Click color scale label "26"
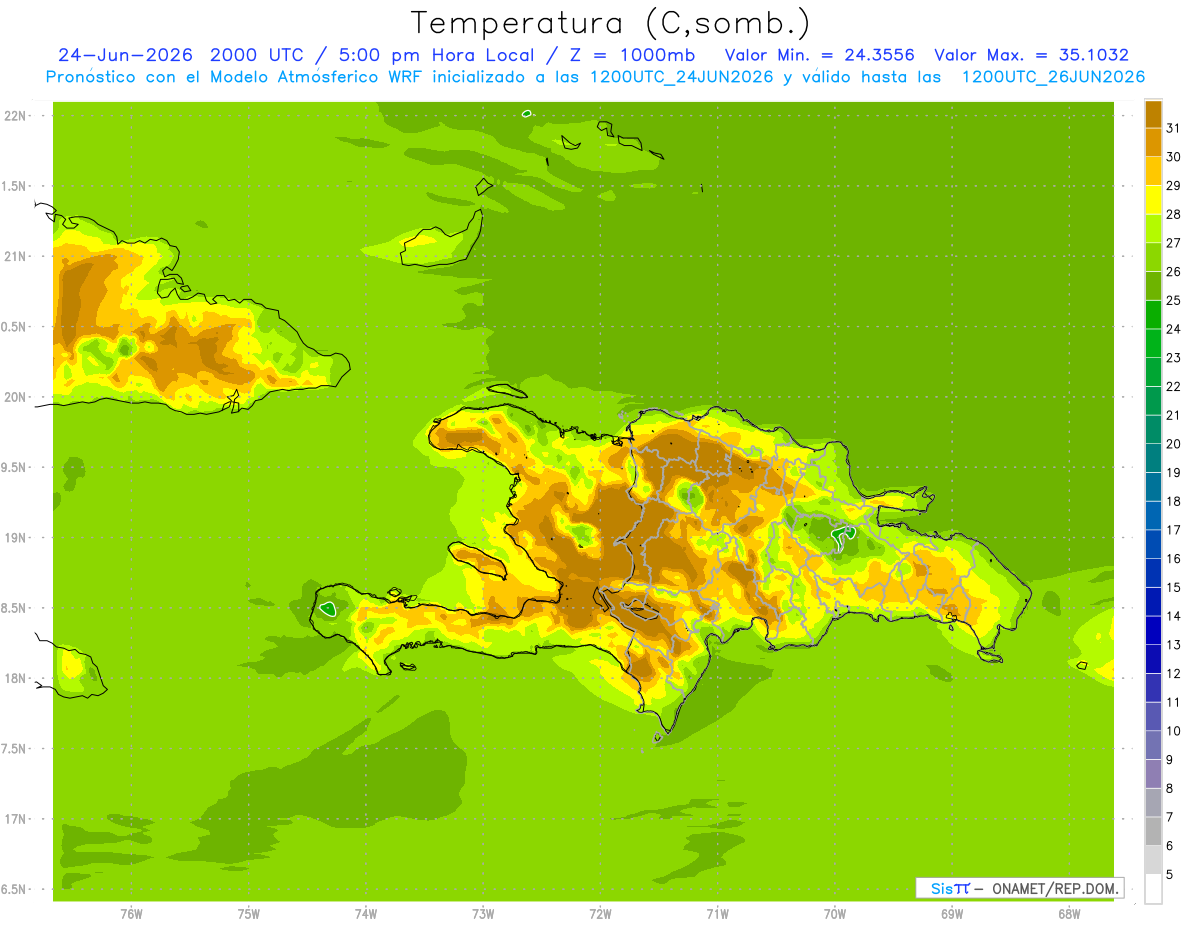1200x927 pixels. pyautogui.click(x=1173, y=271)
